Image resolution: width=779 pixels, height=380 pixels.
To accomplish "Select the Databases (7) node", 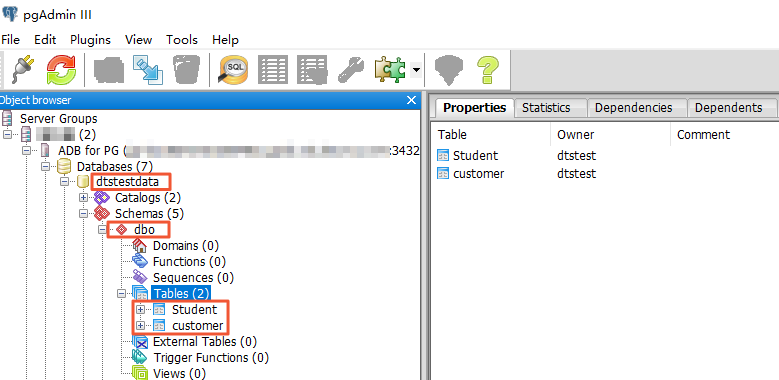I will (x=115, y=166).
